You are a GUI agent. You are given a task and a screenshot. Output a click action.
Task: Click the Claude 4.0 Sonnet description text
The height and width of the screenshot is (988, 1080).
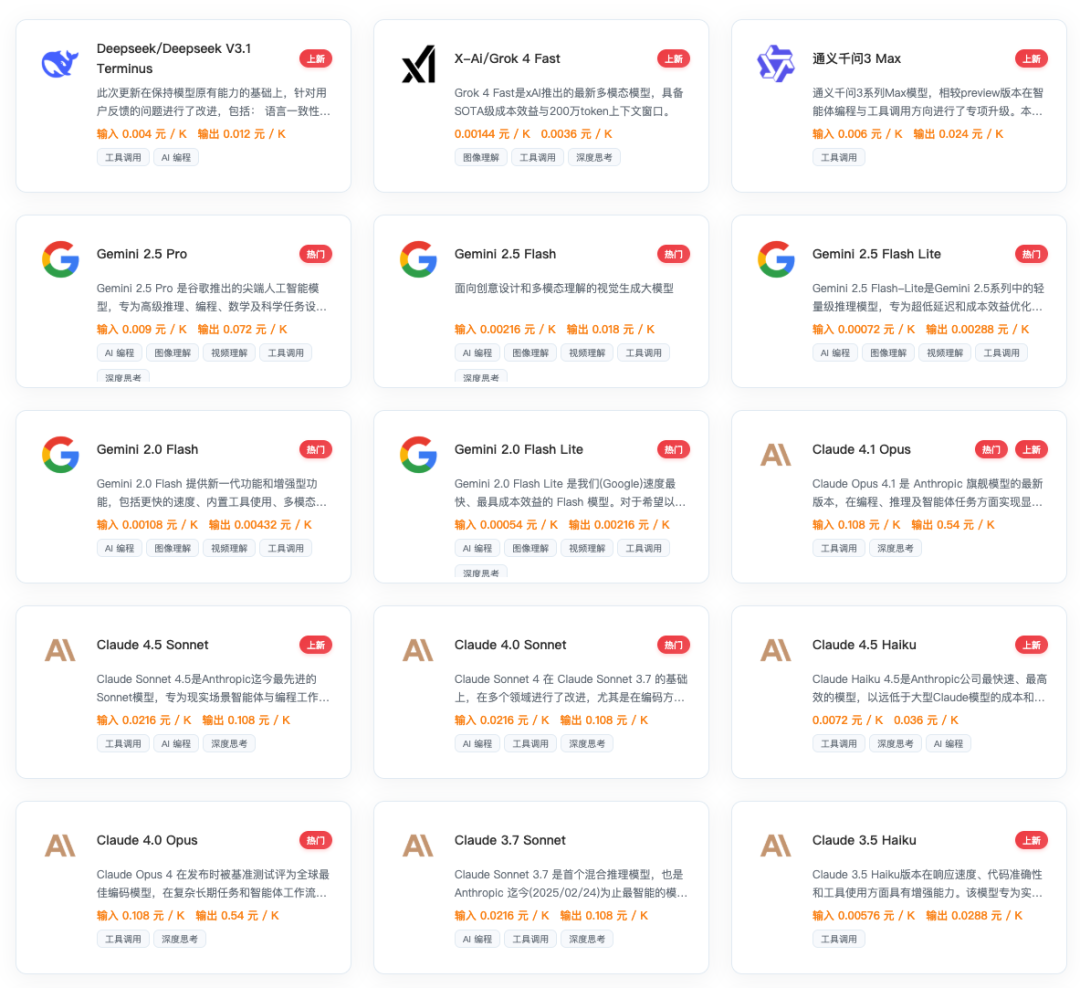click(x=569, y=688)
